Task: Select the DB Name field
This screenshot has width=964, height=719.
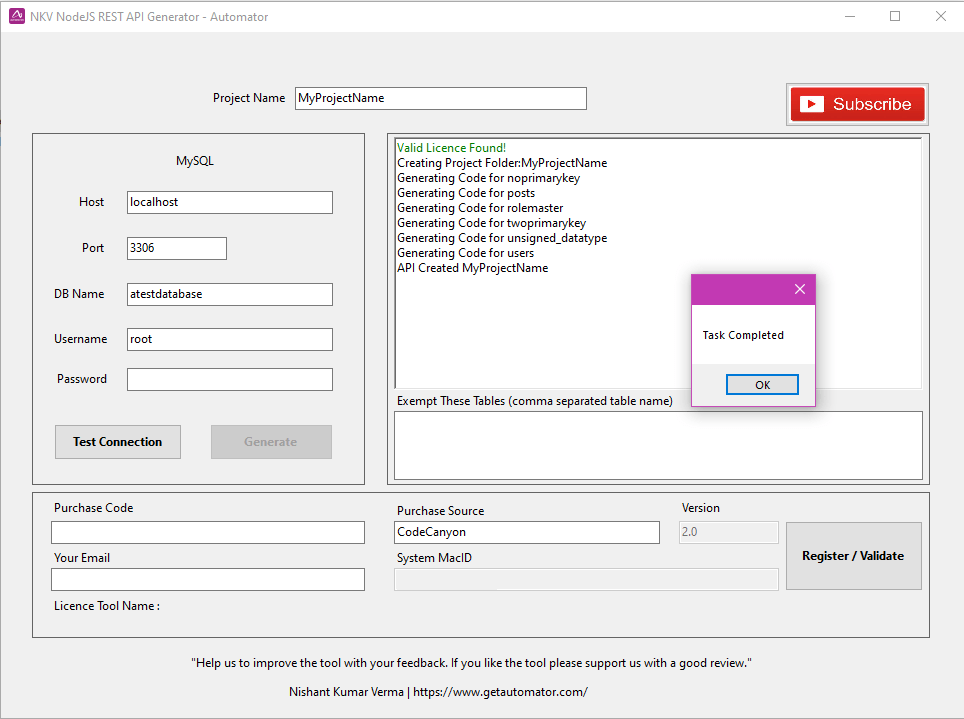Action: [x=229, y=294]
